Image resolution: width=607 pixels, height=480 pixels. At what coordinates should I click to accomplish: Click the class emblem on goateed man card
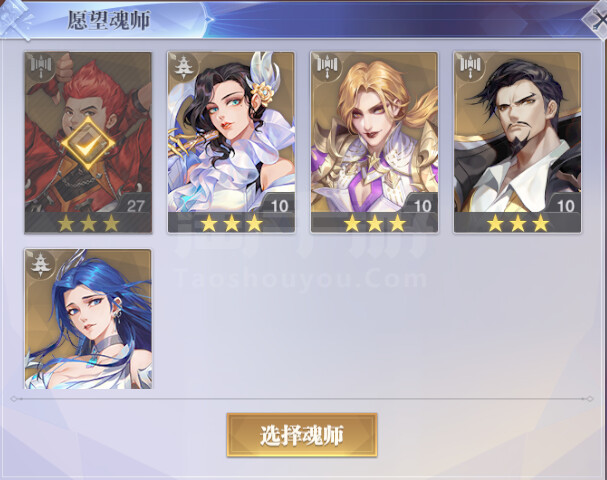pos(470,67)
